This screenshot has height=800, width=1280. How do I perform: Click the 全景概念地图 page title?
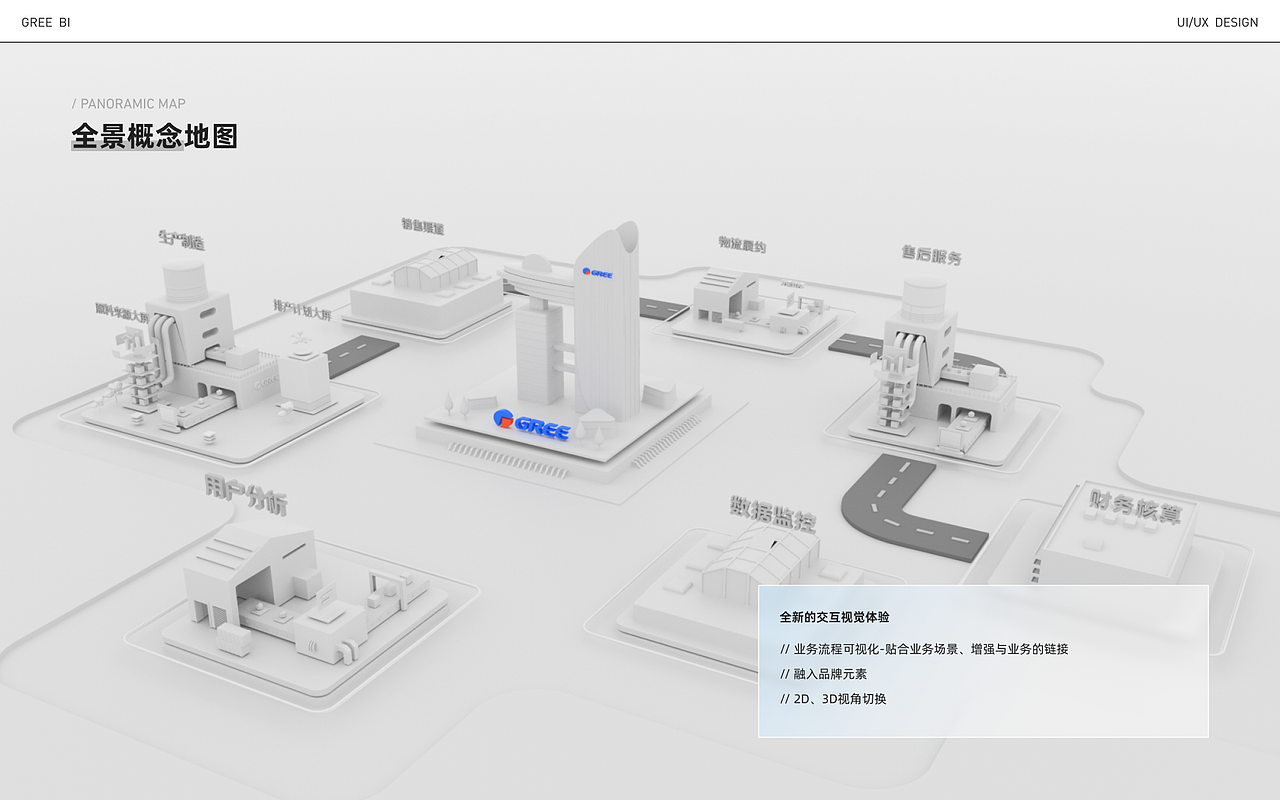tap(154, 136)
